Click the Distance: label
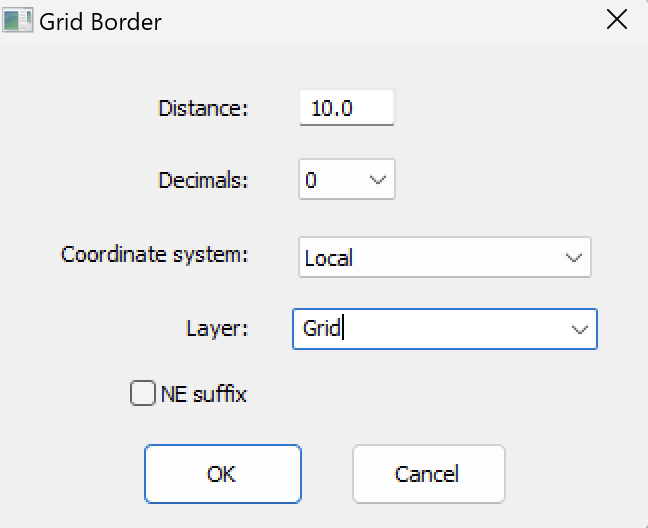 pyautogui.click(x=203, y=108)
